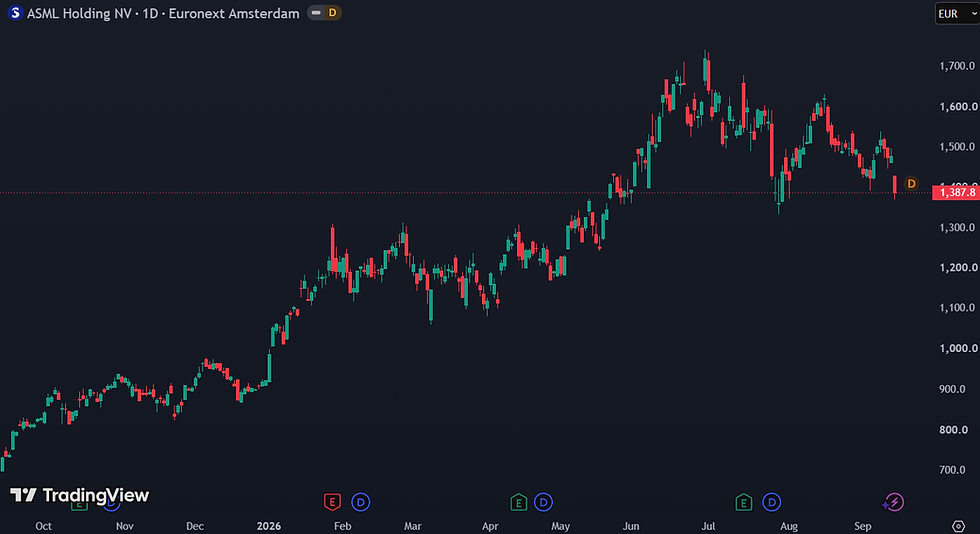Click the Jul label on time axis

point(708,526)
